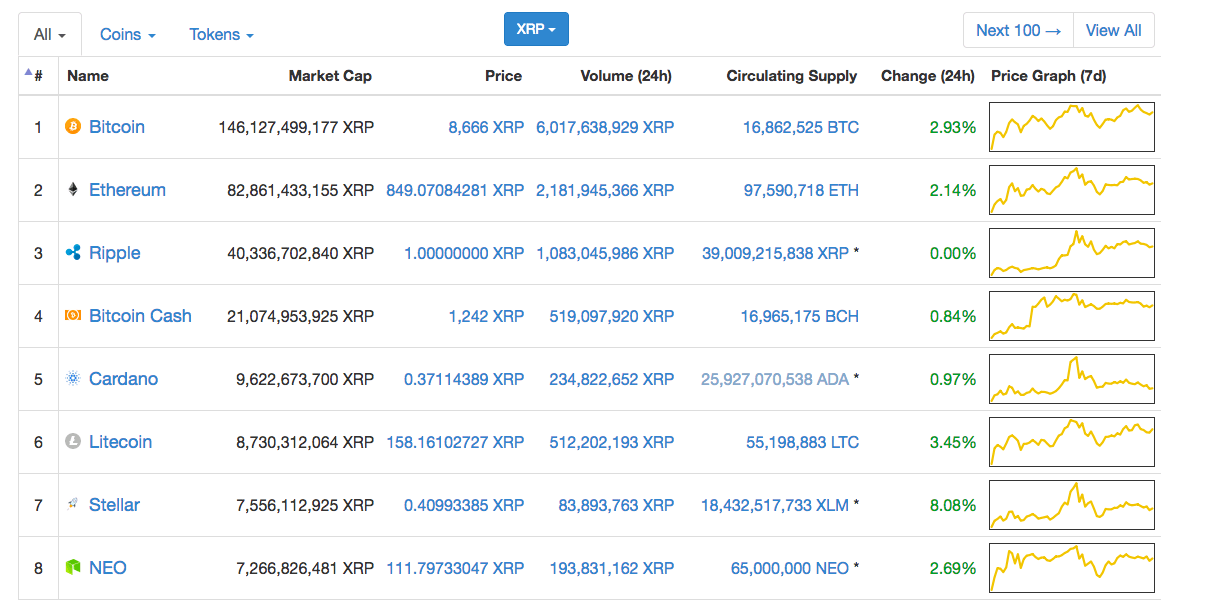1225x600 pixels.
Task: Open the Litecoin name link
Action: 120,442
